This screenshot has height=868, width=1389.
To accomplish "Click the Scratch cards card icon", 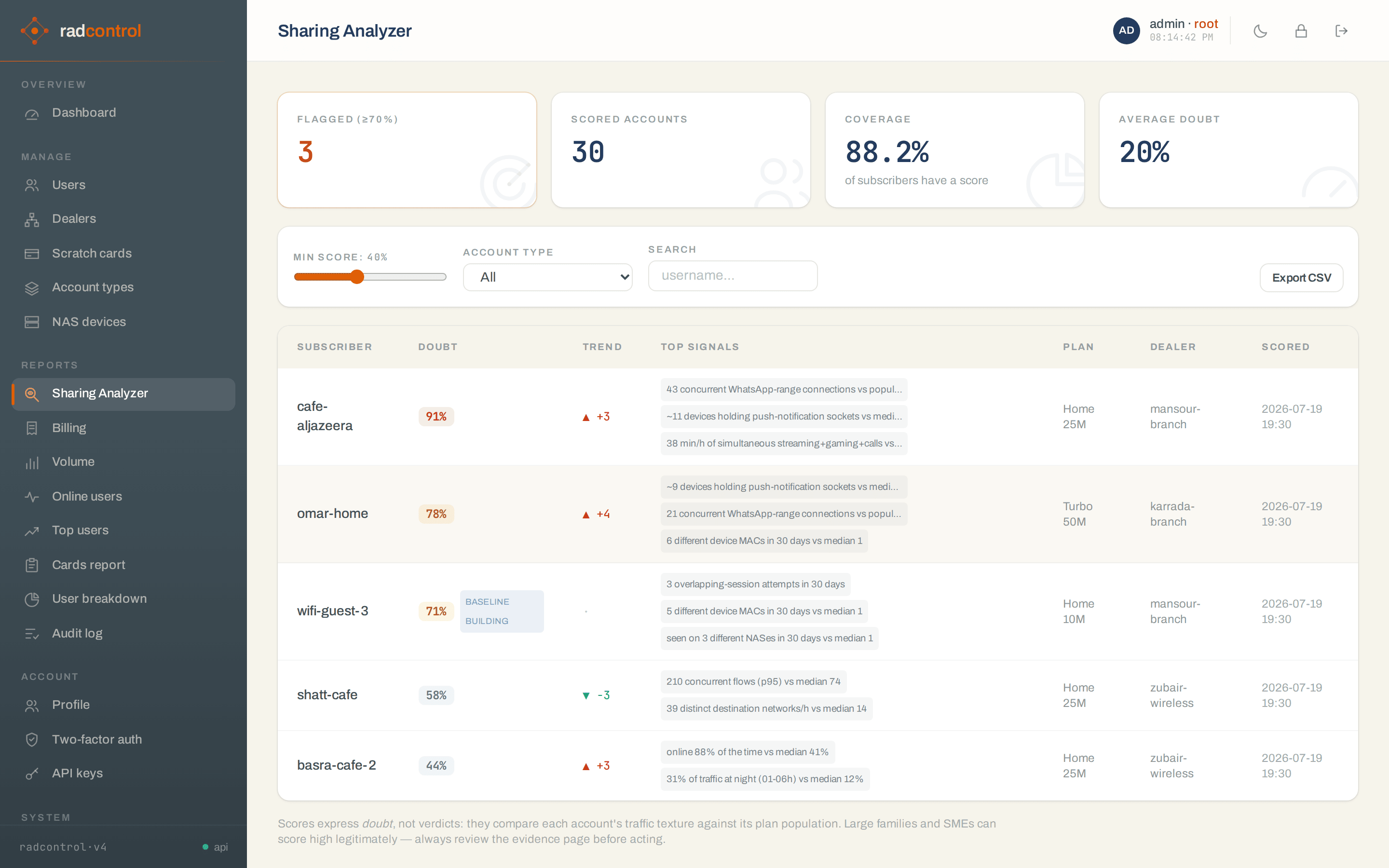I will point(32,254).
